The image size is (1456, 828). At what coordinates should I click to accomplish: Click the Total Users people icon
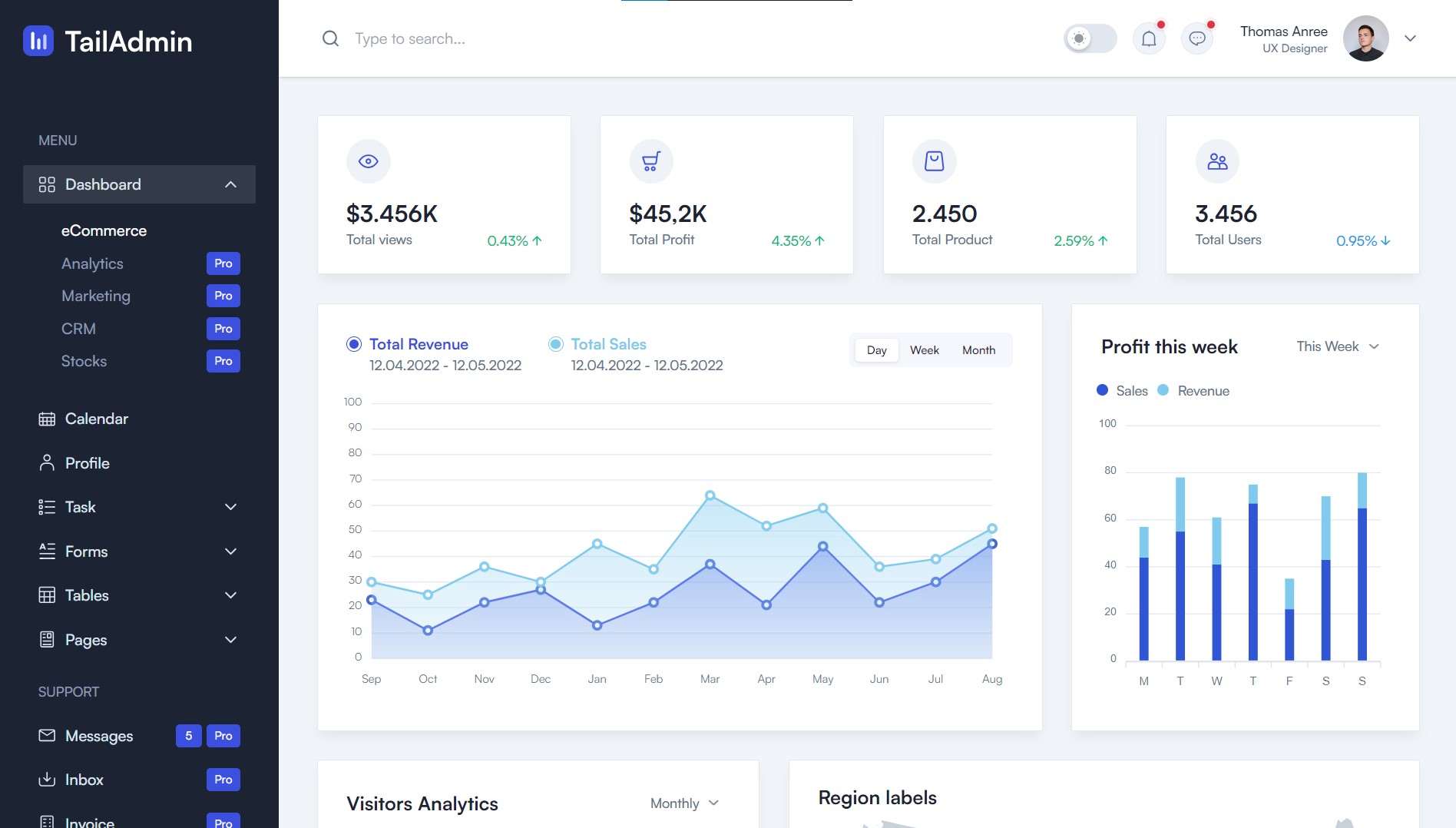(1217, 161)
